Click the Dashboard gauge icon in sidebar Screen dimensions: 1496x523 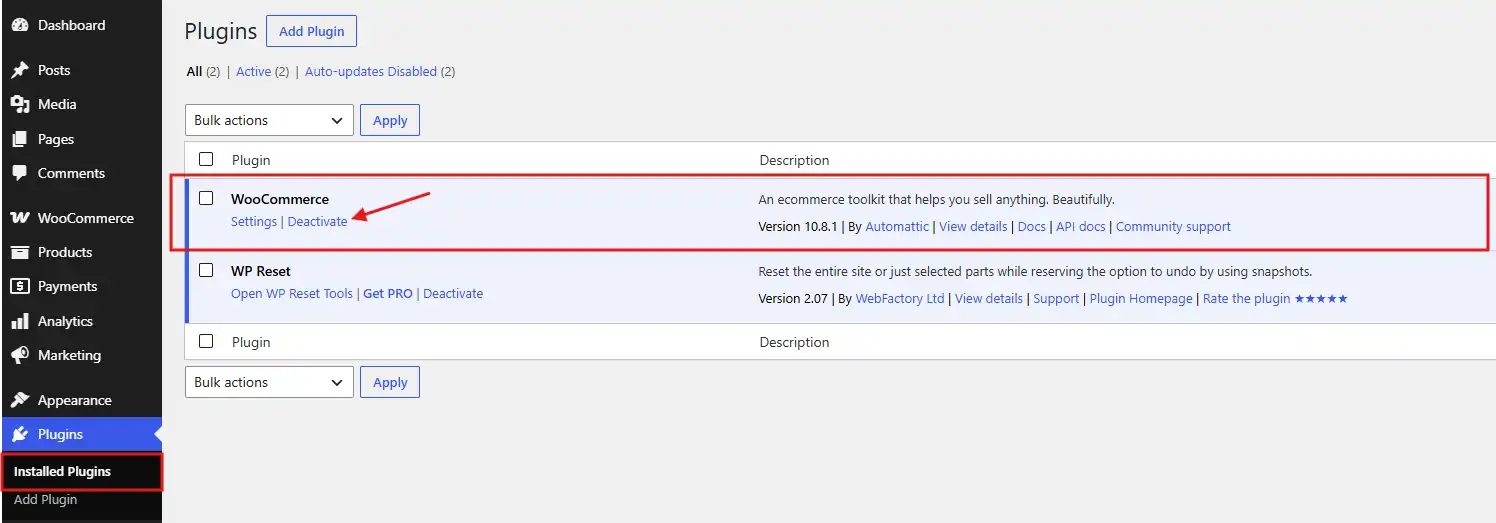tap(19, 25)
